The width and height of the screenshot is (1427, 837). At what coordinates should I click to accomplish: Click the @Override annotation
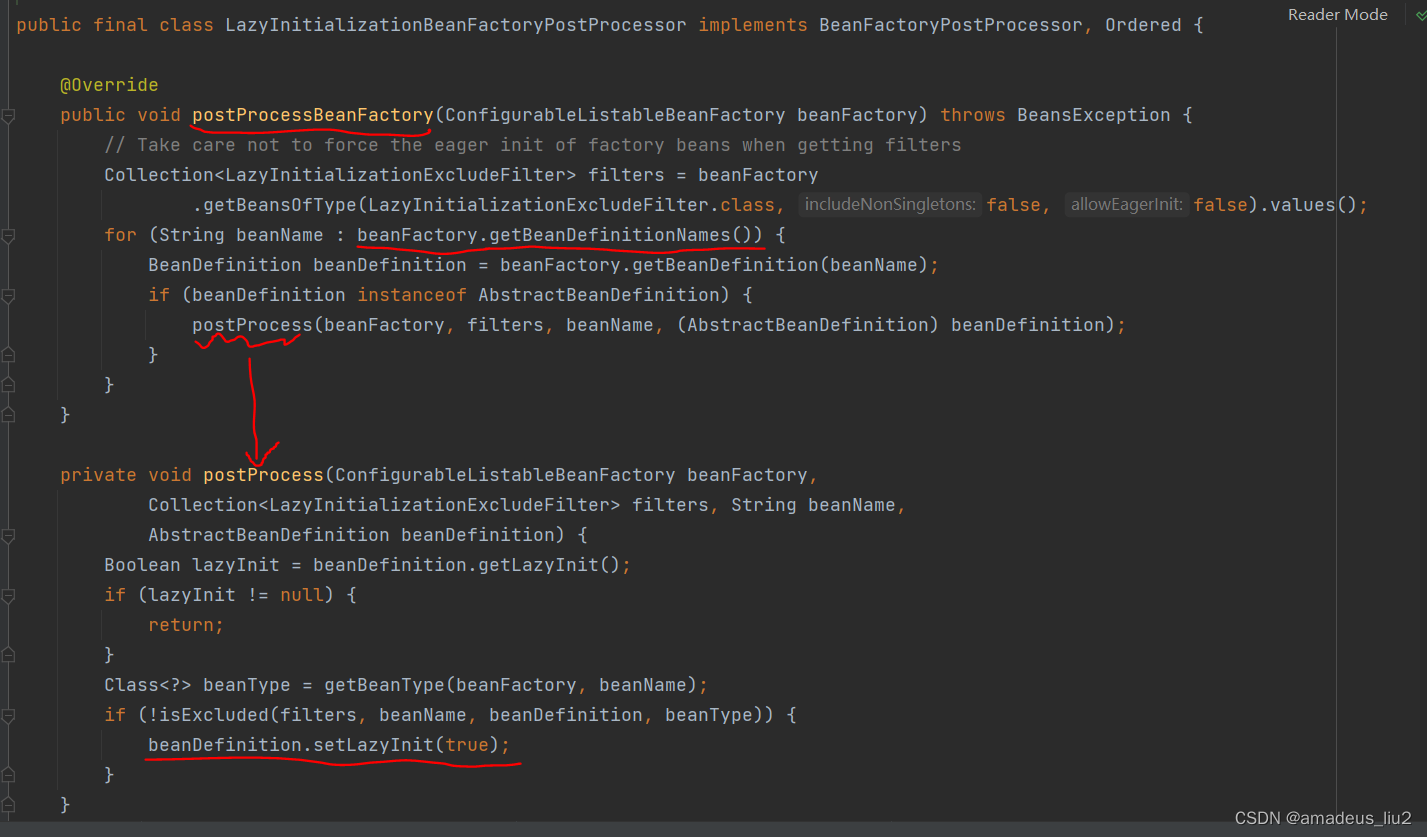109,85
